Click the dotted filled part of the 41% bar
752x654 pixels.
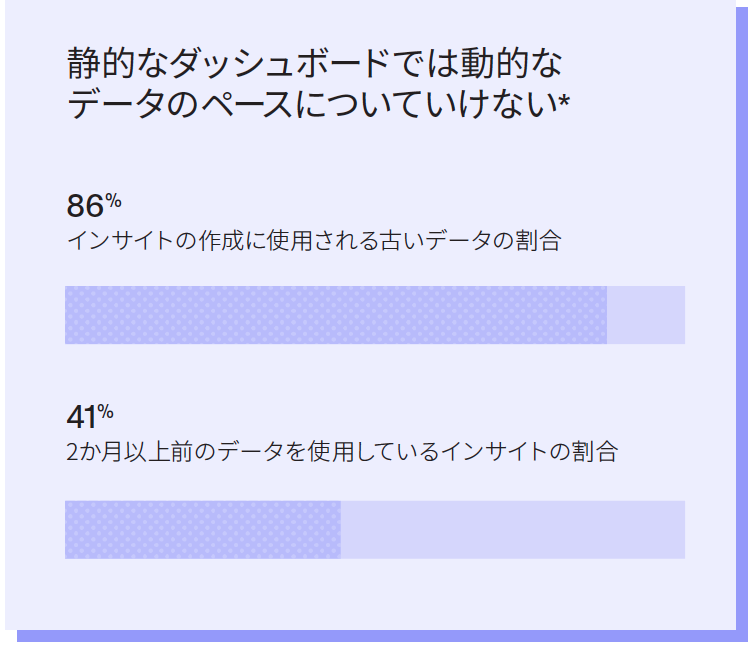point(203,530)
